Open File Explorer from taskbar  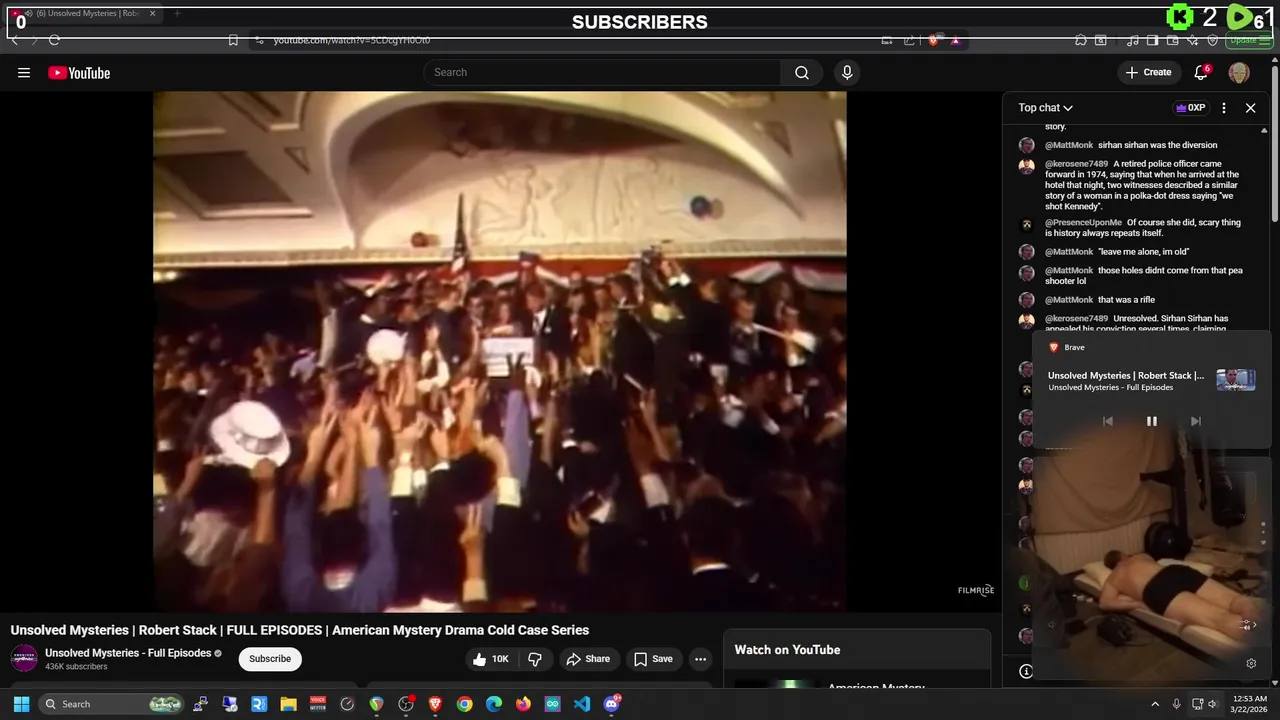[x=288, y=704]
